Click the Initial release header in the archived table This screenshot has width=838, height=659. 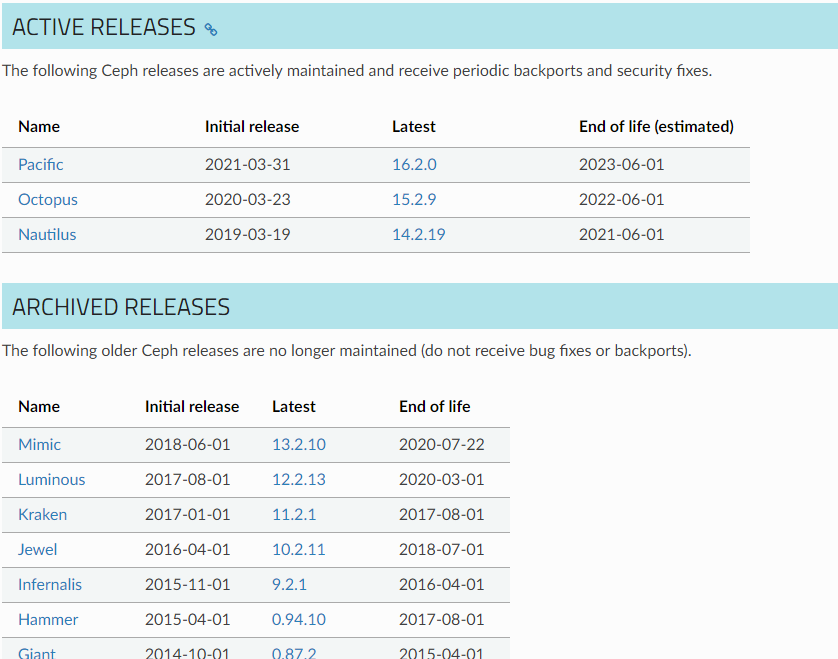point(192,407)
